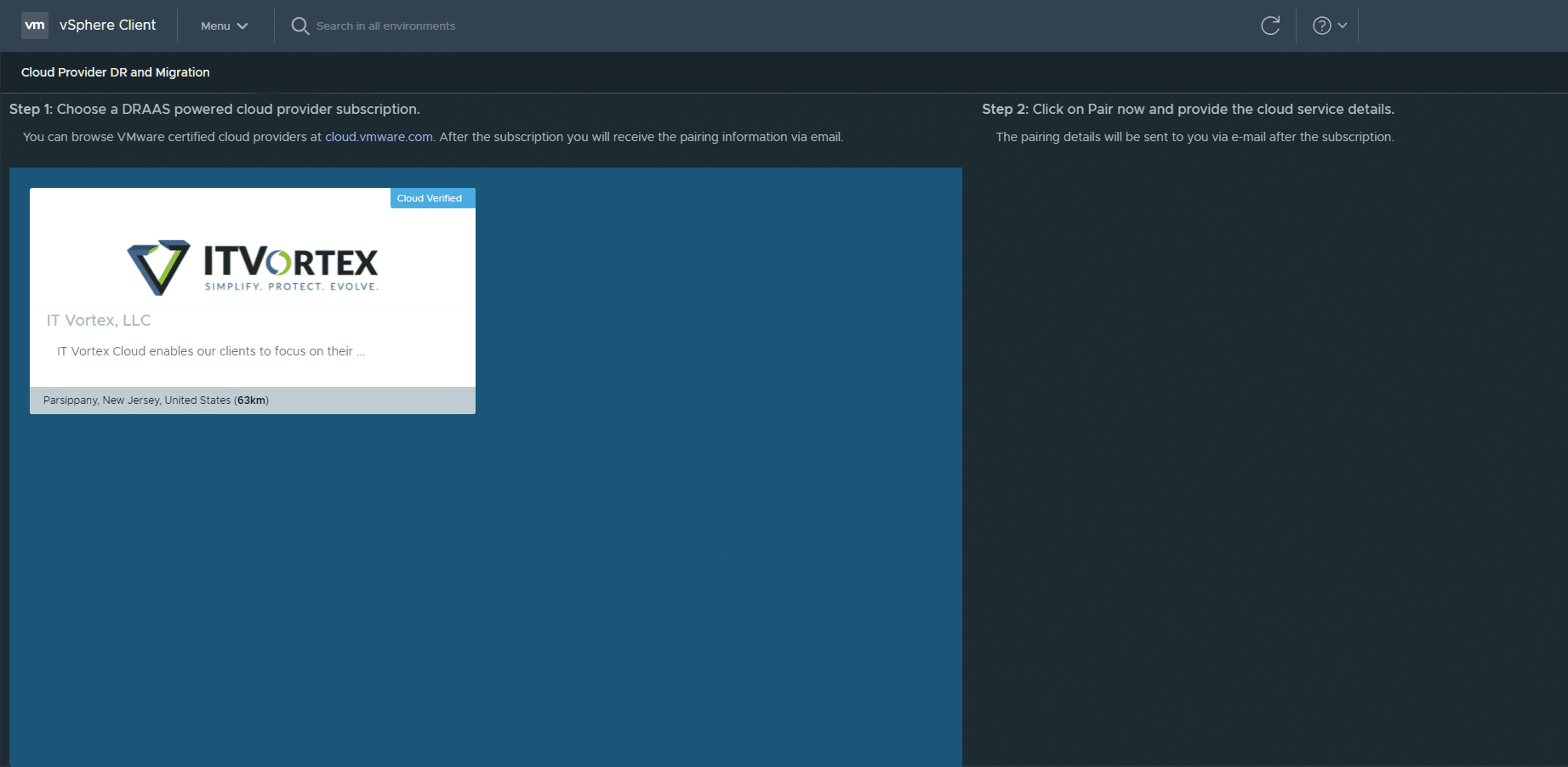The height and width of the screenshot is (767, 1568).
Task: Click the IT Vortex, LLC provider name
Action: coord(98,321)
